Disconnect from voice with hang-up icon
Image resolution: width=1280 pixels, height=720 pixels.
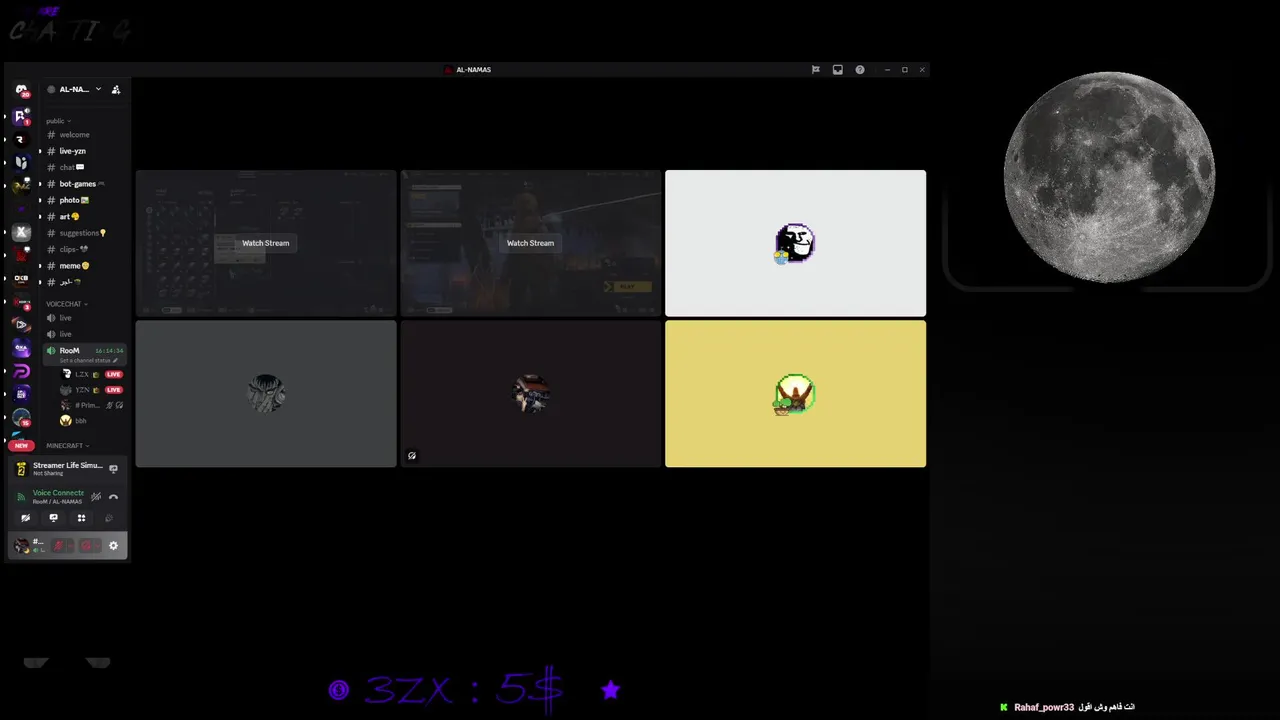(x=113, y=497)
